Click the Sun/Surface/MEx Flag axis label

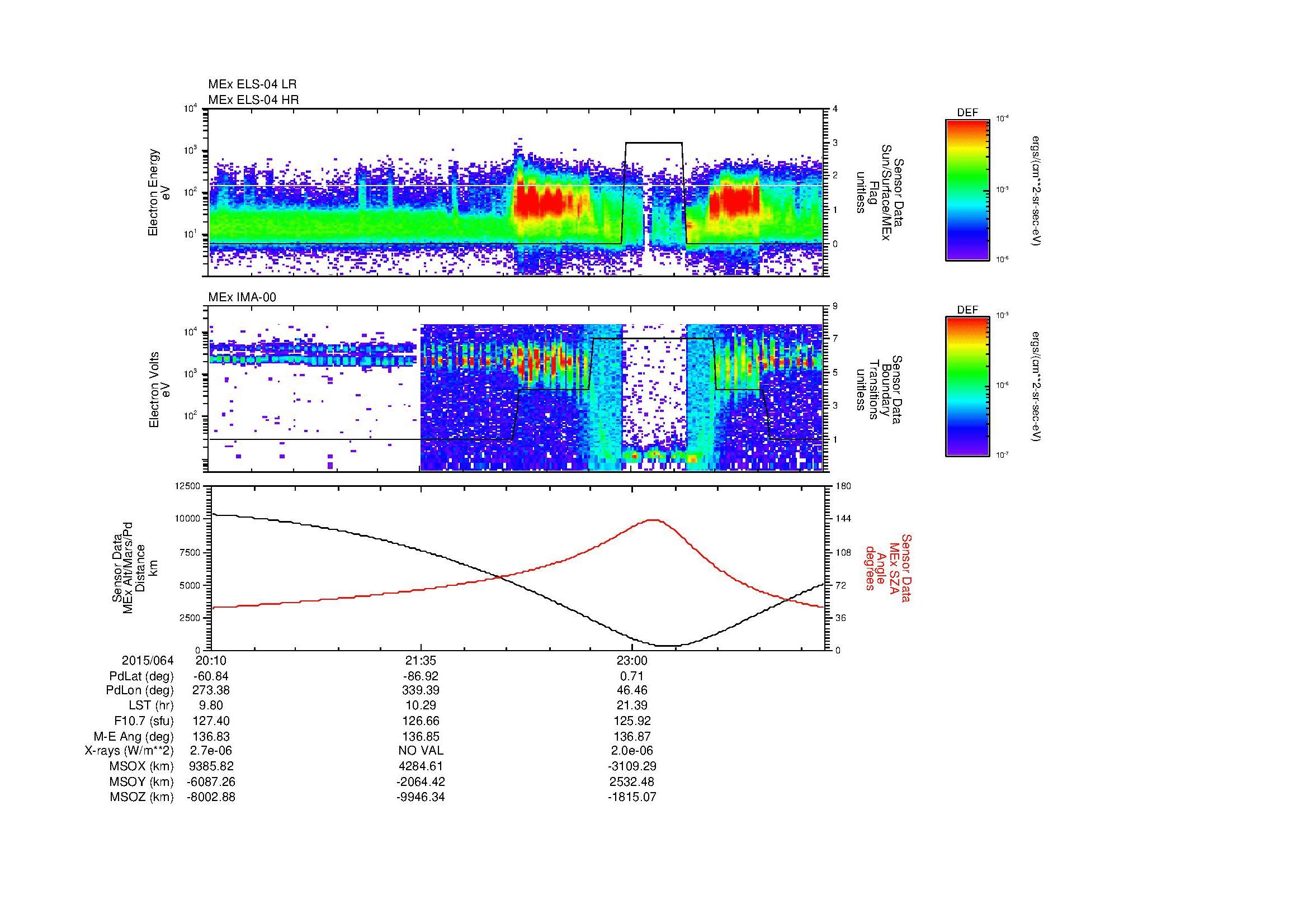pos(879,192)
